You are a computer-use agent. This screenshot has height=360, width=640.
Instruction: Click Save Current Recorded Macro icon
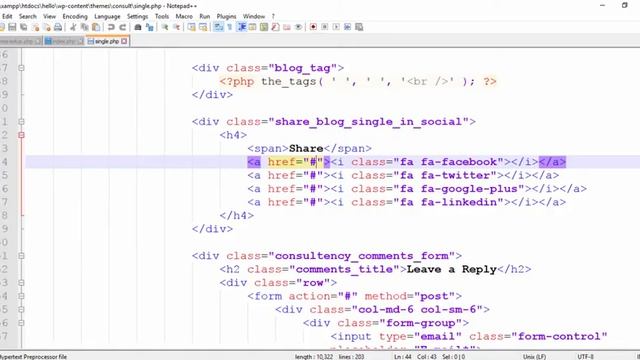coord(359,27)
